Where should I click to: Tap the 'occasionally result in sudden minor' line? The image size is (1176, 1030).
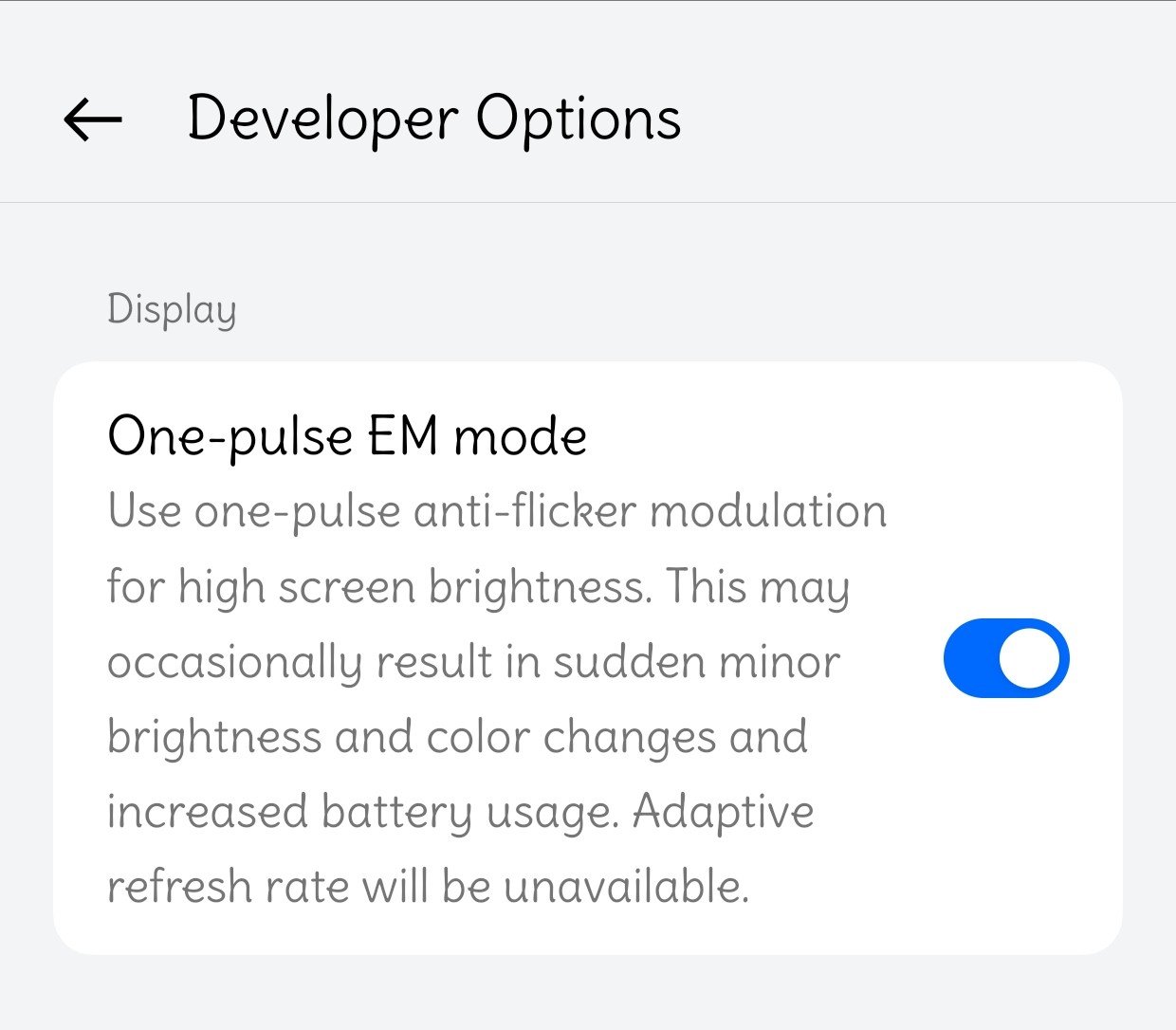(x=473, y=662)
